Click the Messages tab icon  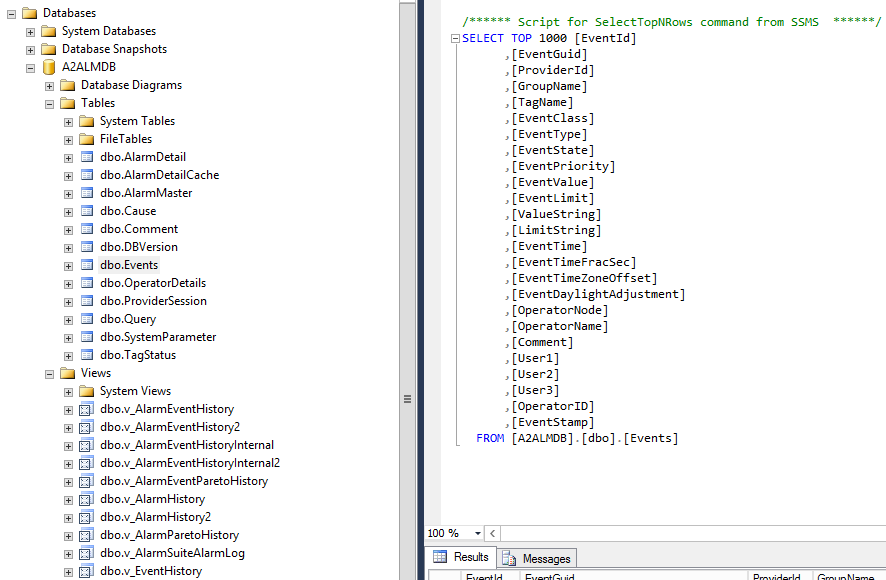(509, 559)
